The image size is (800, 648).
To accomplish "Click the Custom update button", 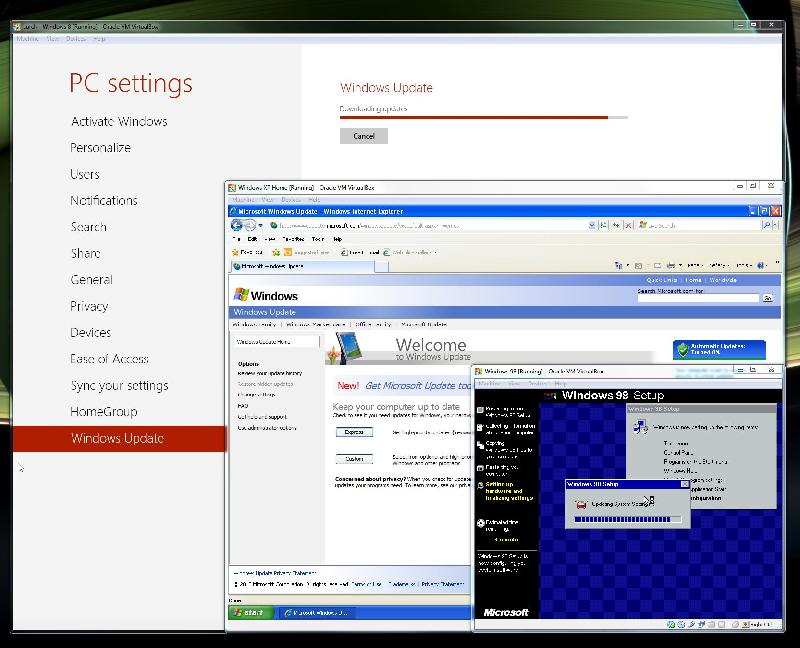I will coord(354,459).
